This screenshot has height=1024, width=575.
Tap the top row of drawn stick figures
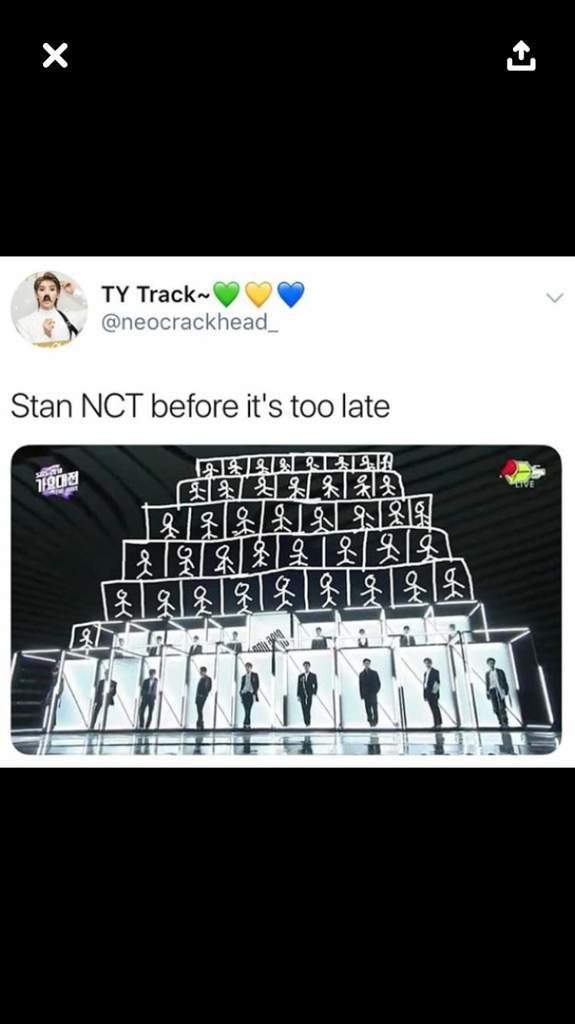tap(295, 466)
